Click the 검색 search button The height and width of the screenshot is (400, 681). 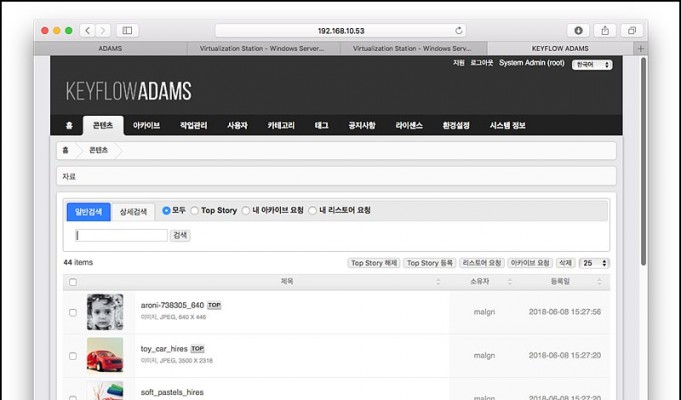coord(180,235)
